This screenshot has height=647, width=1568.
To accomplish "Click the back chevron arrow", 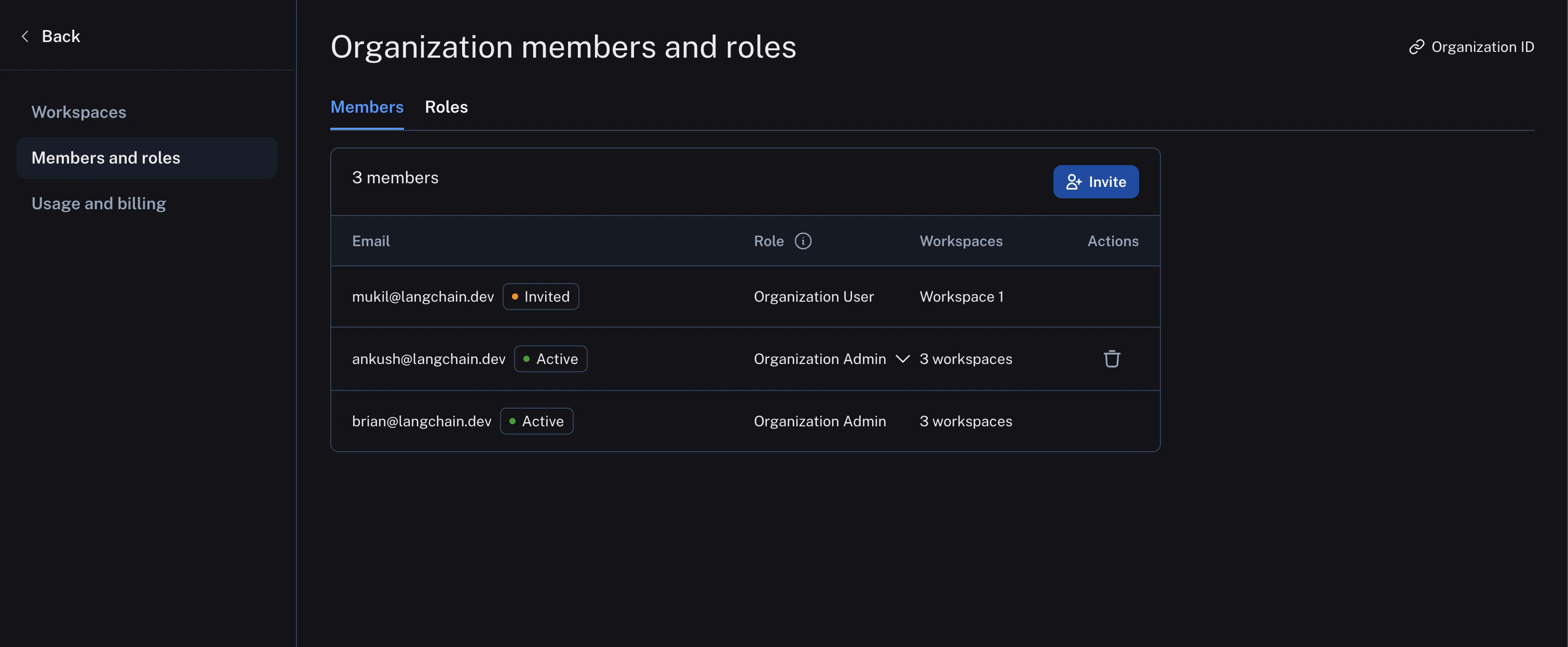I will point(25,36).
